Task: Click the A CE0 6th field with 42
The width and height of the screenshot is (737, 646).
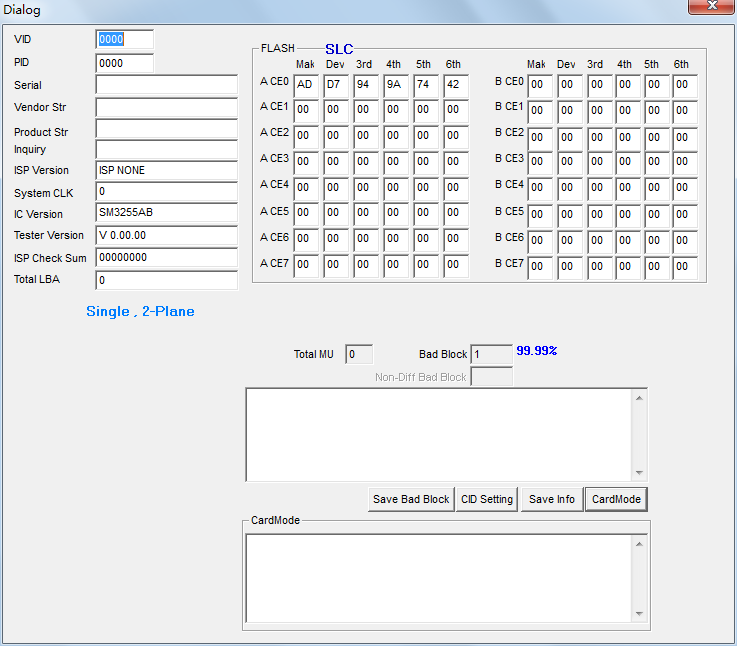Action: point(456,85)
